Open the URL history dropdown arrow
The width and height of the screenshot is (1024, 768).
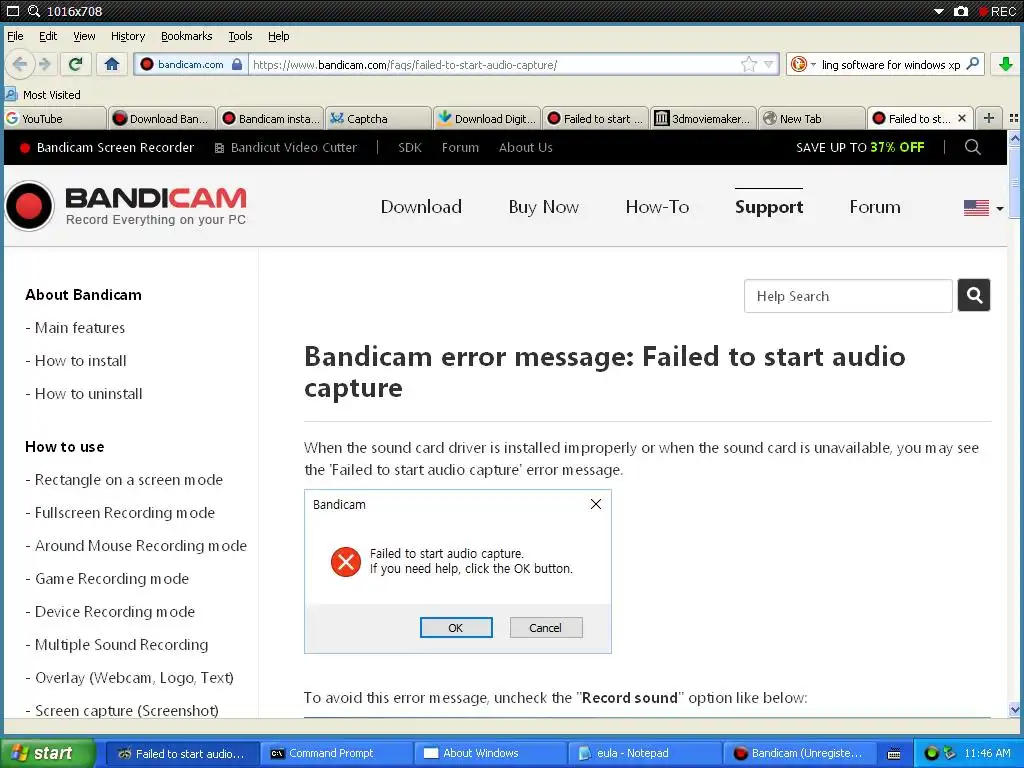coord(769,64)
